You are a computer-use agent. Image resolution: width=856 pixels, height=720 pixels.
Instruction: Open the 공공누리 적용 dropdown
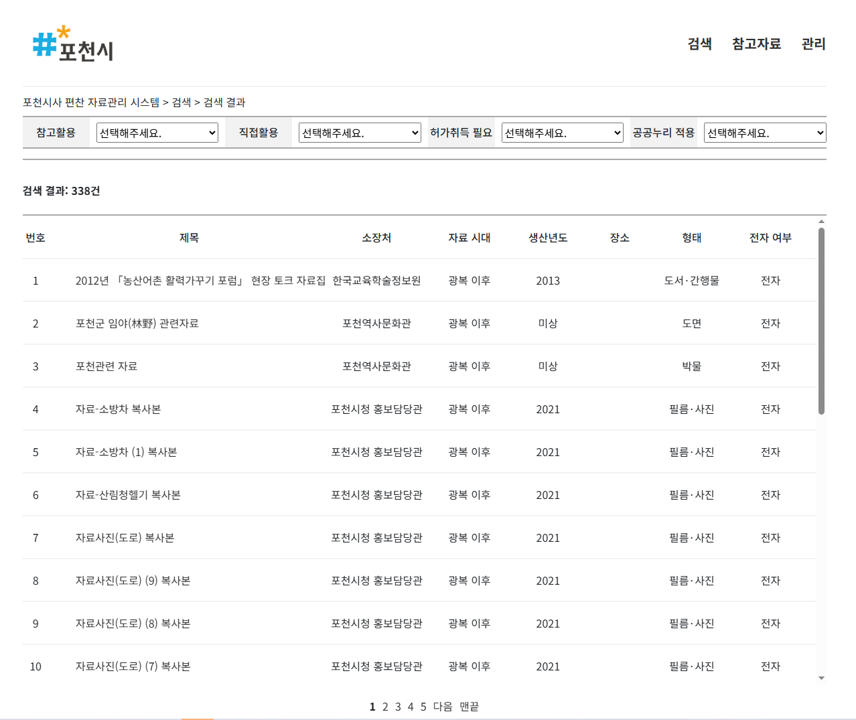(765, 131)
